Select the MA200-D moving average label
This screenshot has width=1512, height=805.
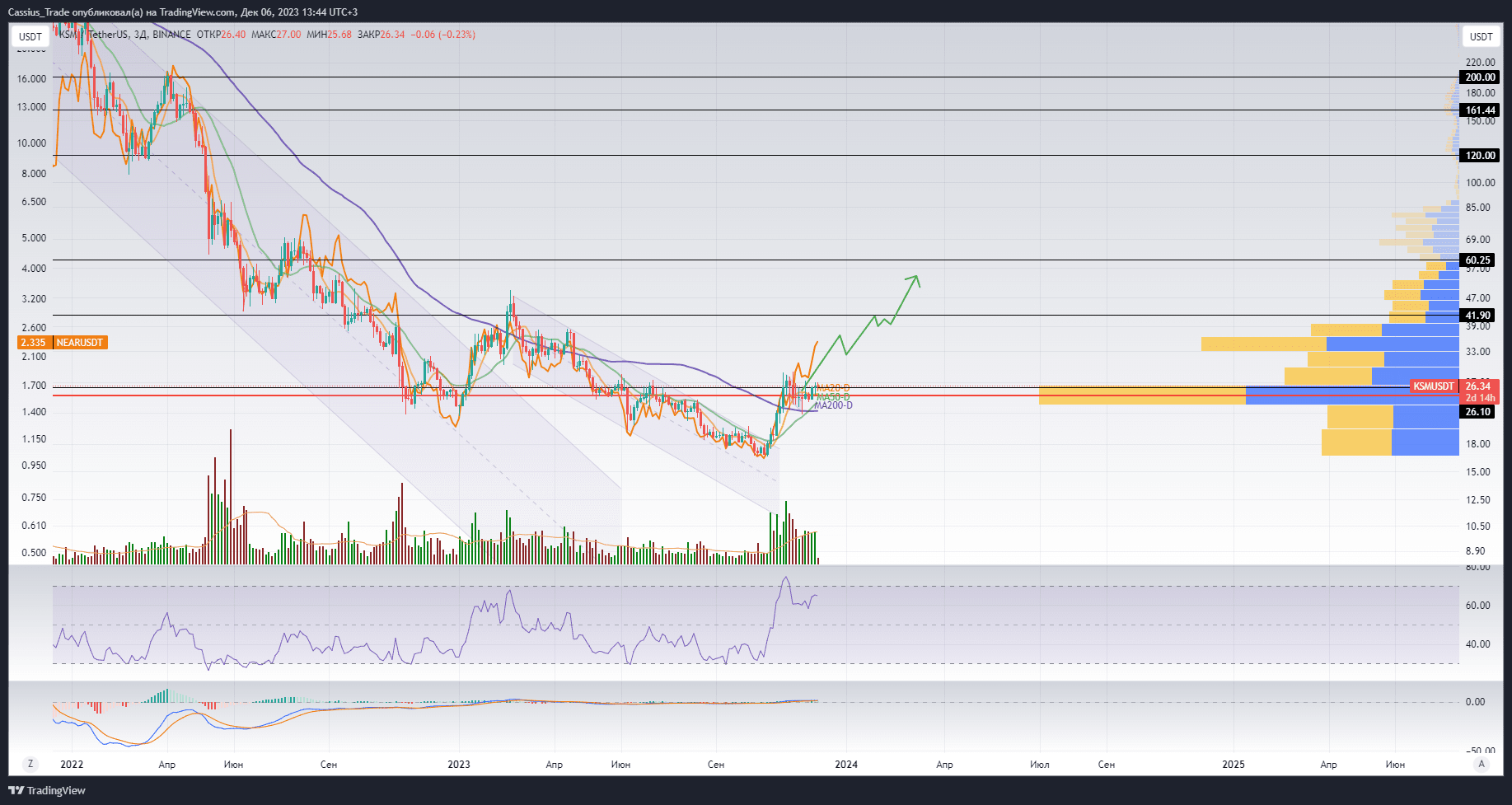tap(834, 405)
